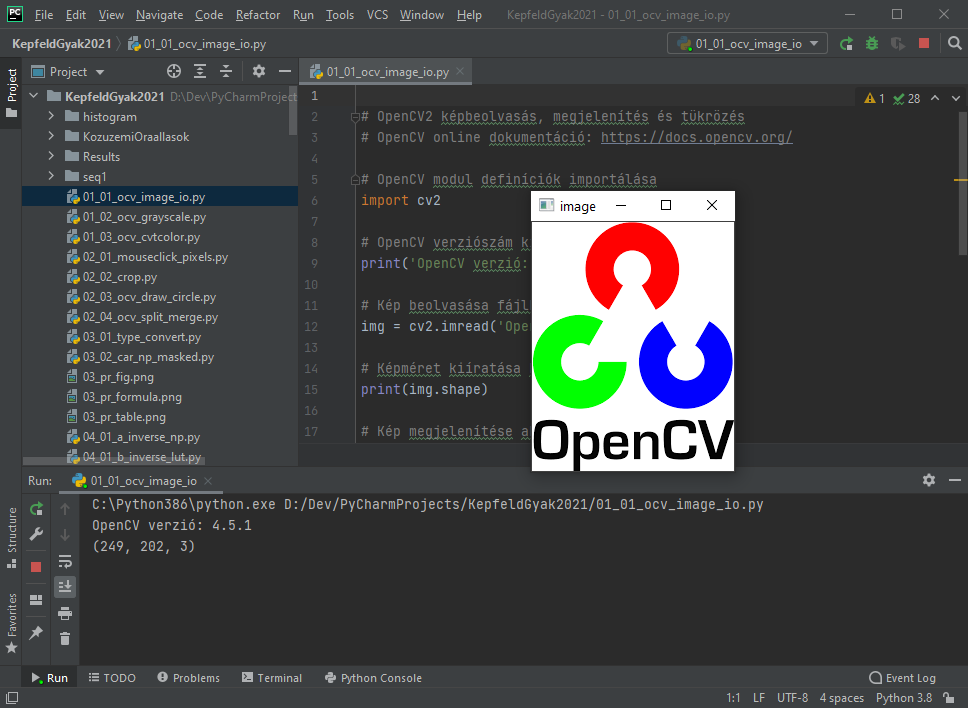The image size is (968, 708).
Task: Open the Problems tool tab
Action: [188, 677]
